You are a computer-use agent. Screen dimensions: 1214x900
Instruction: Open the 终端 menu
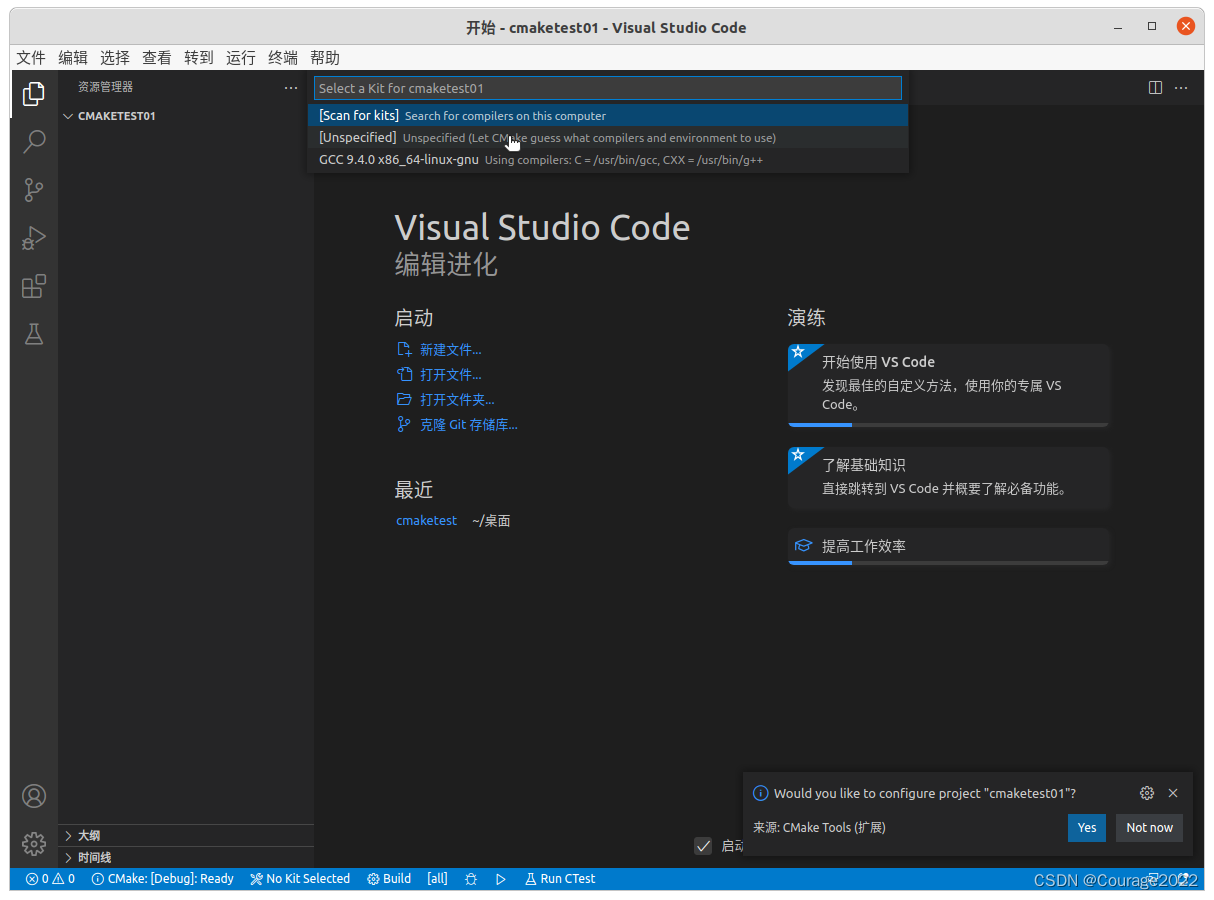click(x=283, y=58)
